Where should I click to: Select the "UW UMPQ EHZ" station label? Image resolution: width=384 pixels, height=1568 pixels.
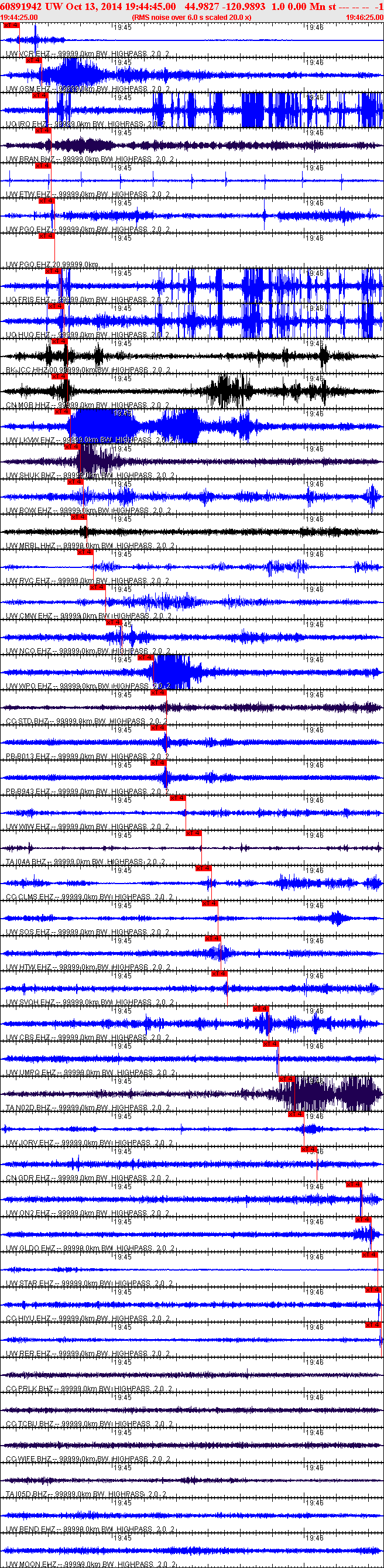coord(31,1074)
